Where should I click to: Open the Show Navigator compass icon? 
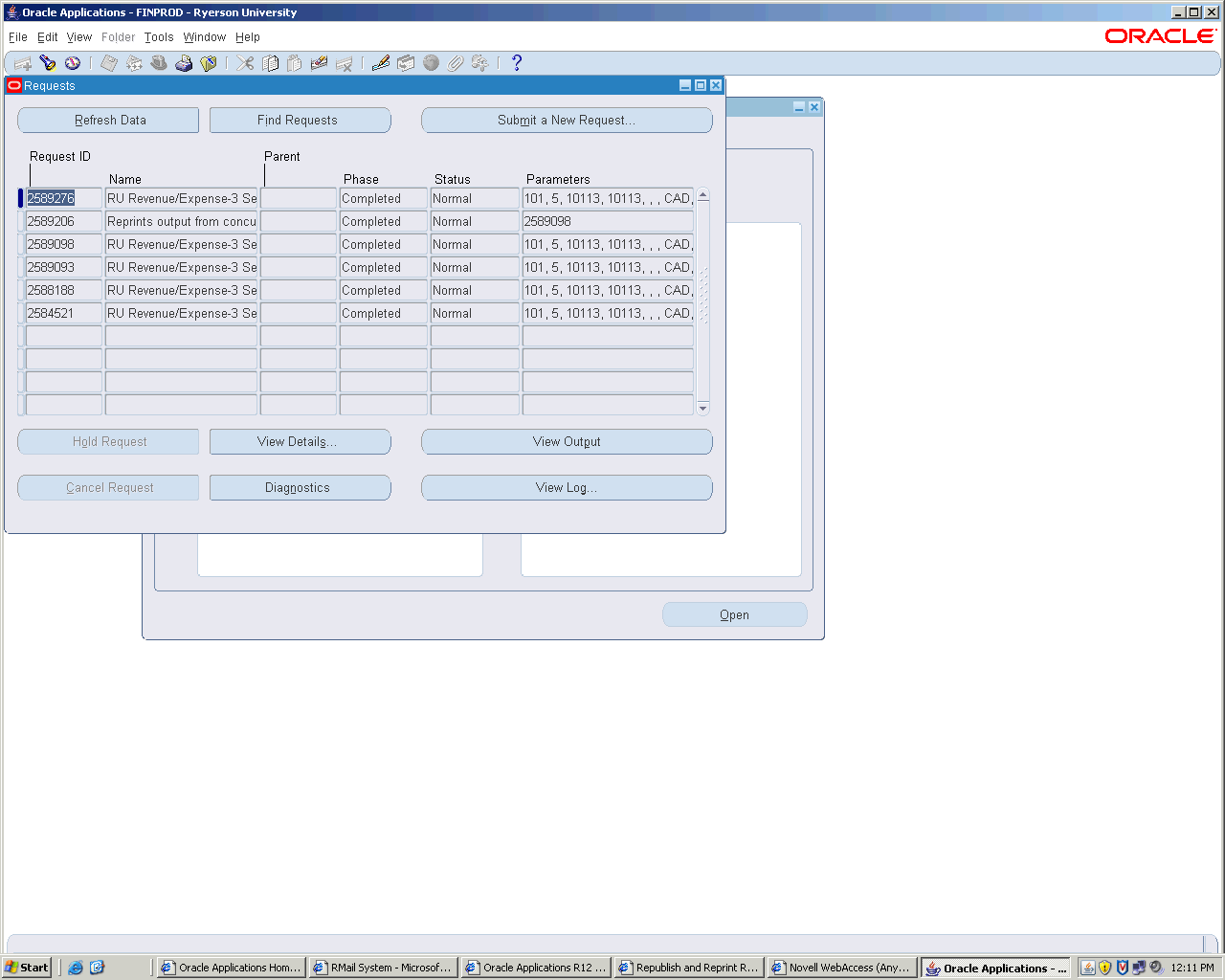[73, 63]
